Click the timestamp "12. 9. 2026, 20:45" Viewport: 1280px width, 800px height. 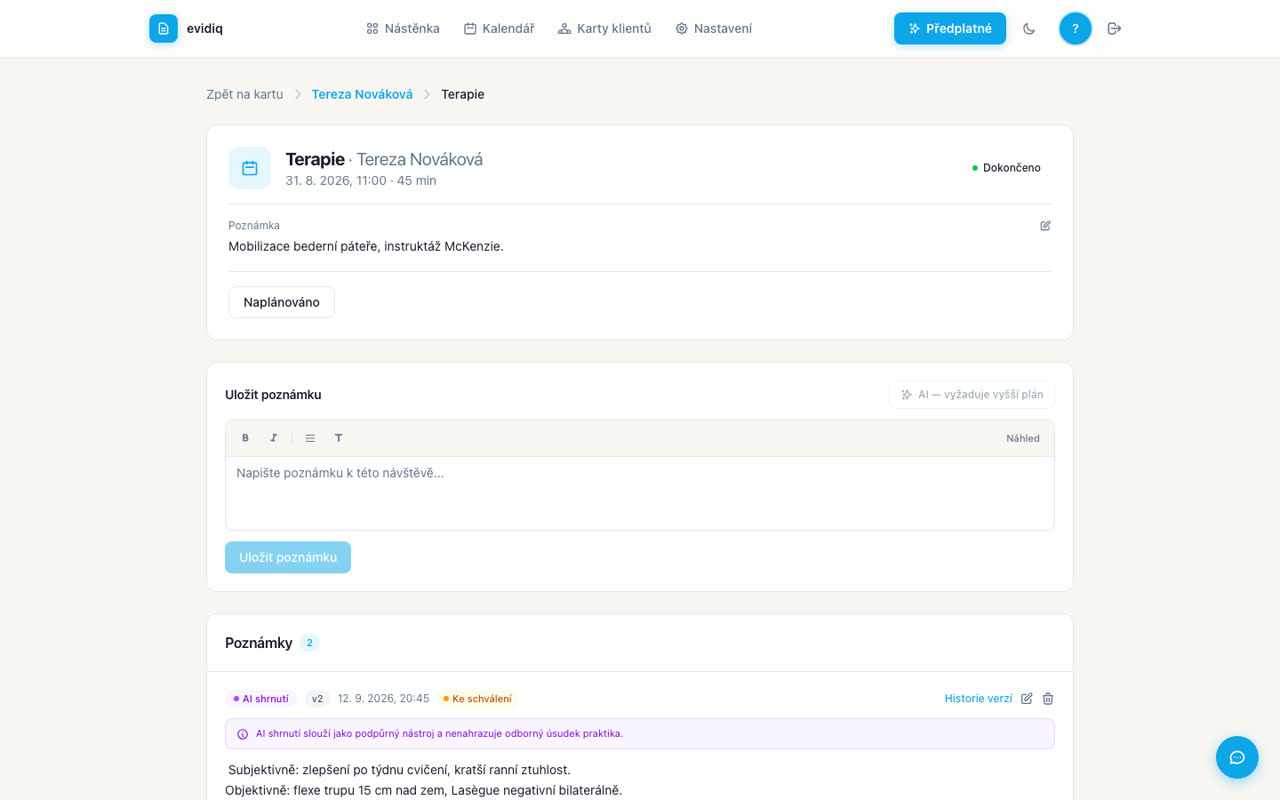(x=383, y=698)
